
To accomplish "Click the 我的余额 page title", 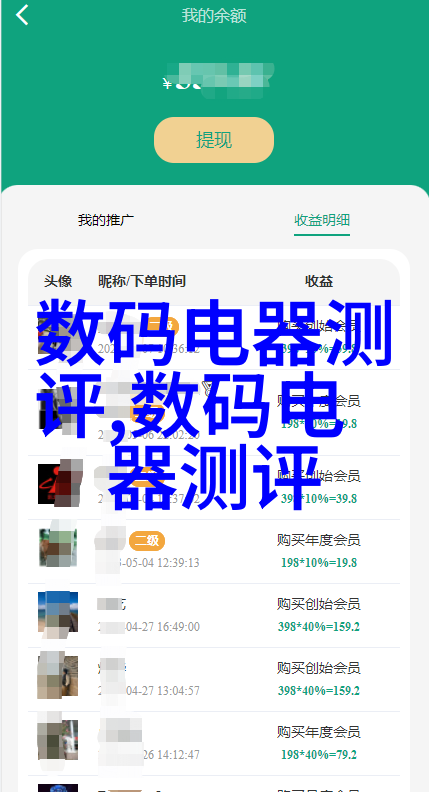I will point(214,16).
